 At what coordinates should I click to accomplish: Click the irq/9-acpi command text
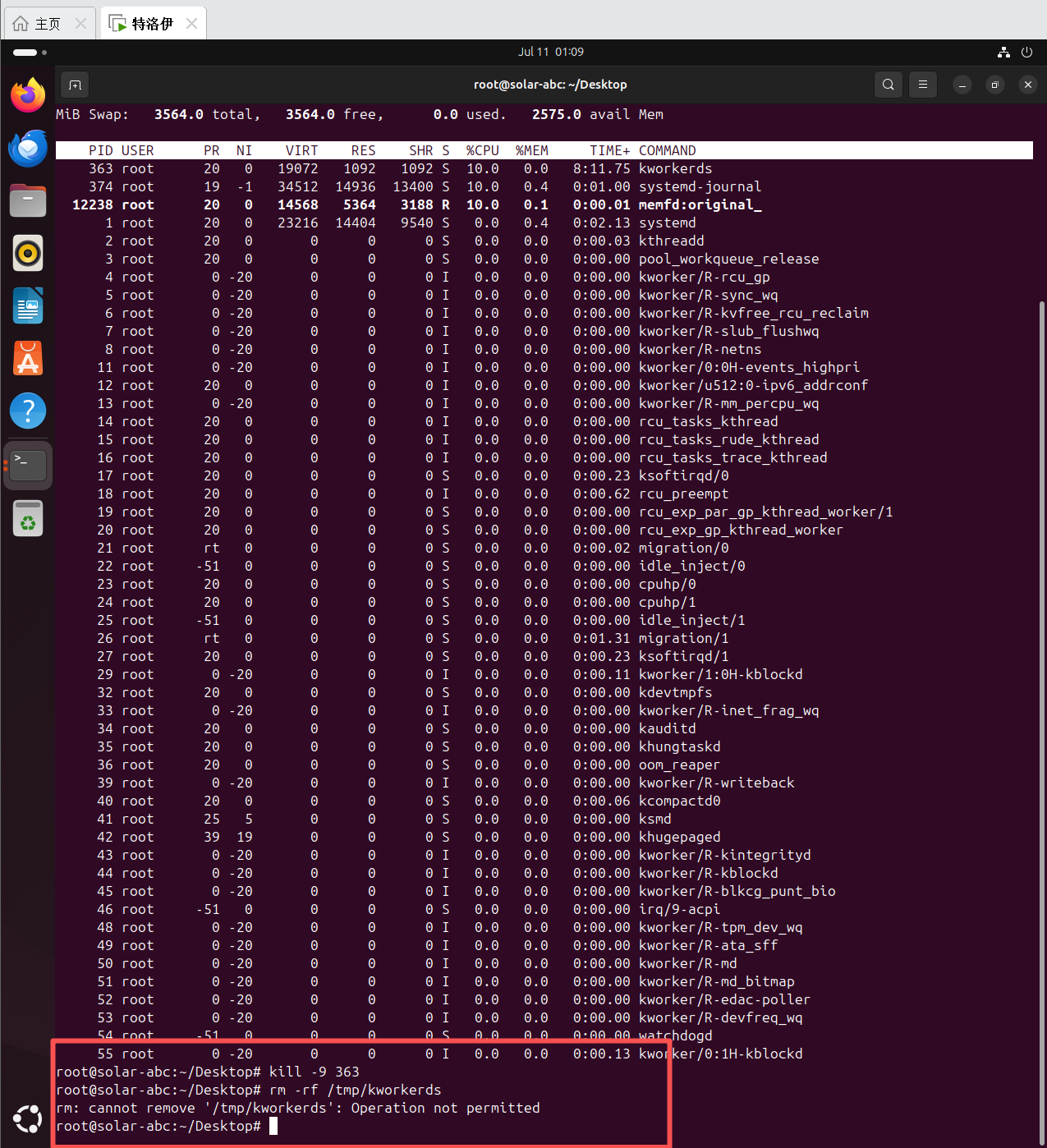coord(680,909)
